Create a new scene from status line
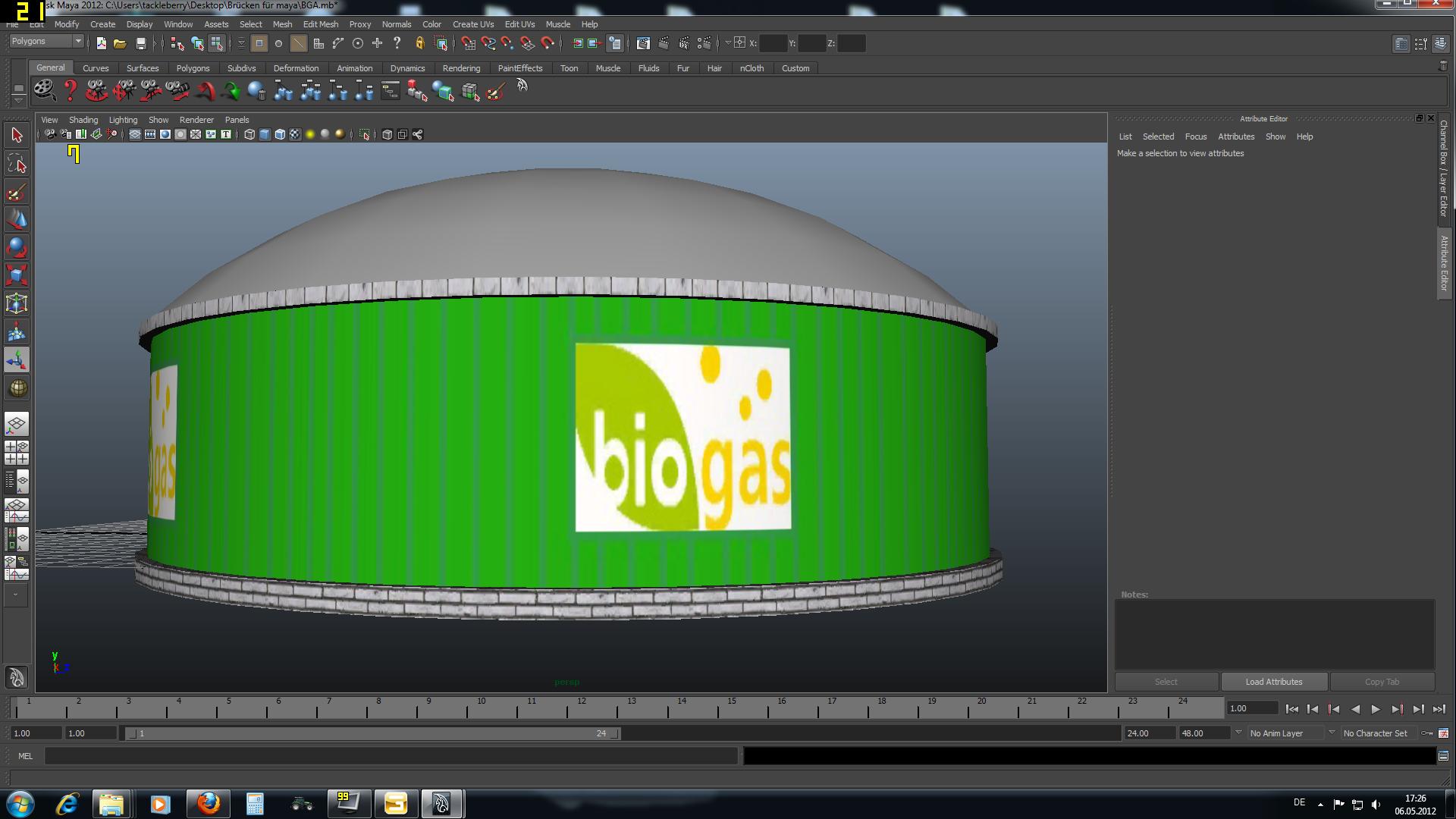The width and height of the screenshot is (1456, 819). click(x=101, y=43)
